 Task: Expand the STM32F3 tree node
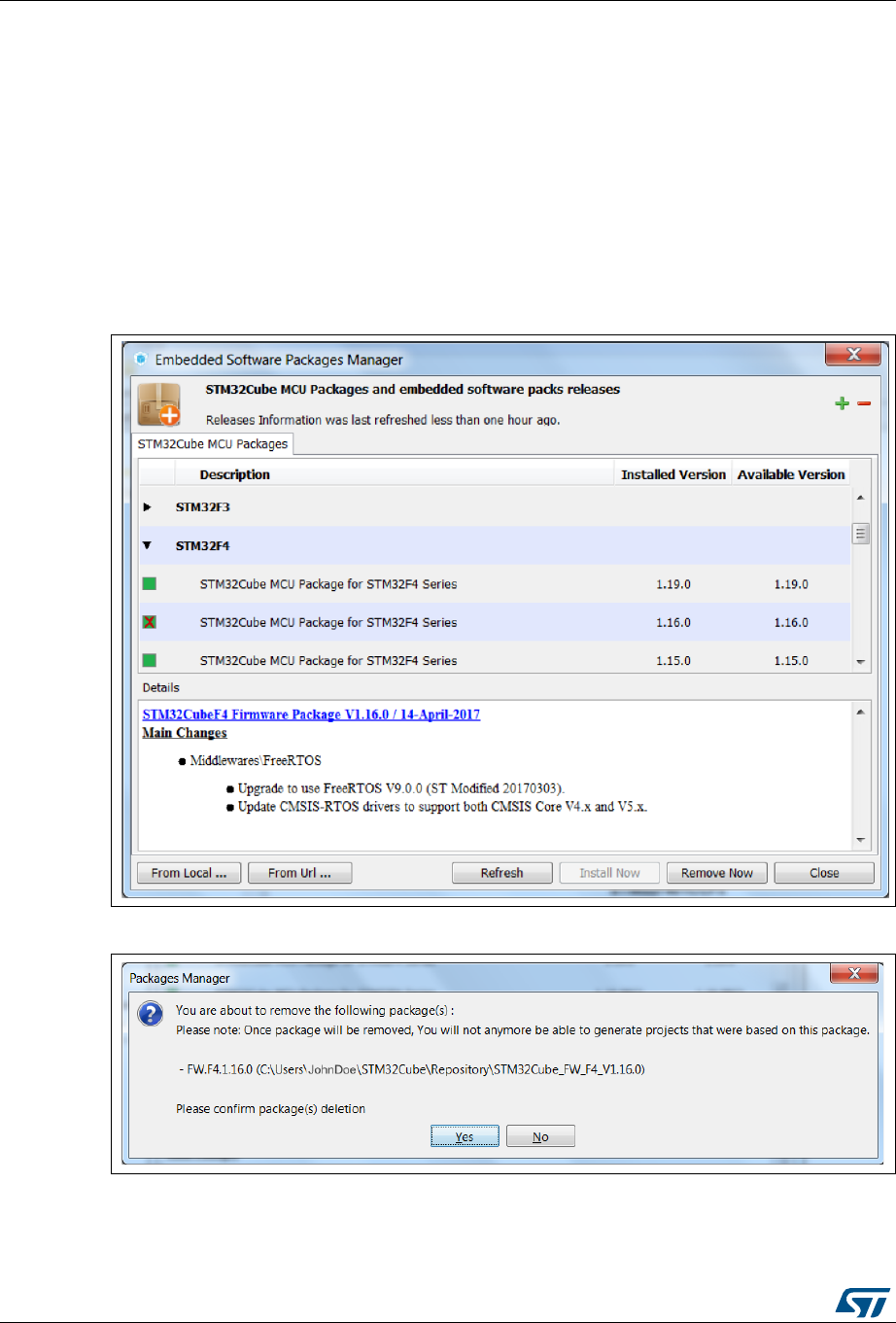click(x=148, y=507)
